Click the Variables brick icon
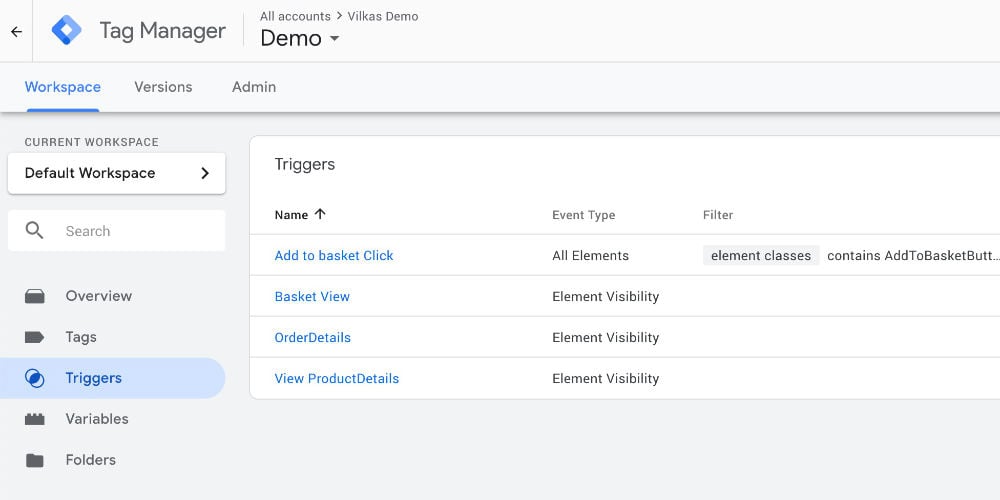The image size is (1000, 500). (x=34, y=419)
